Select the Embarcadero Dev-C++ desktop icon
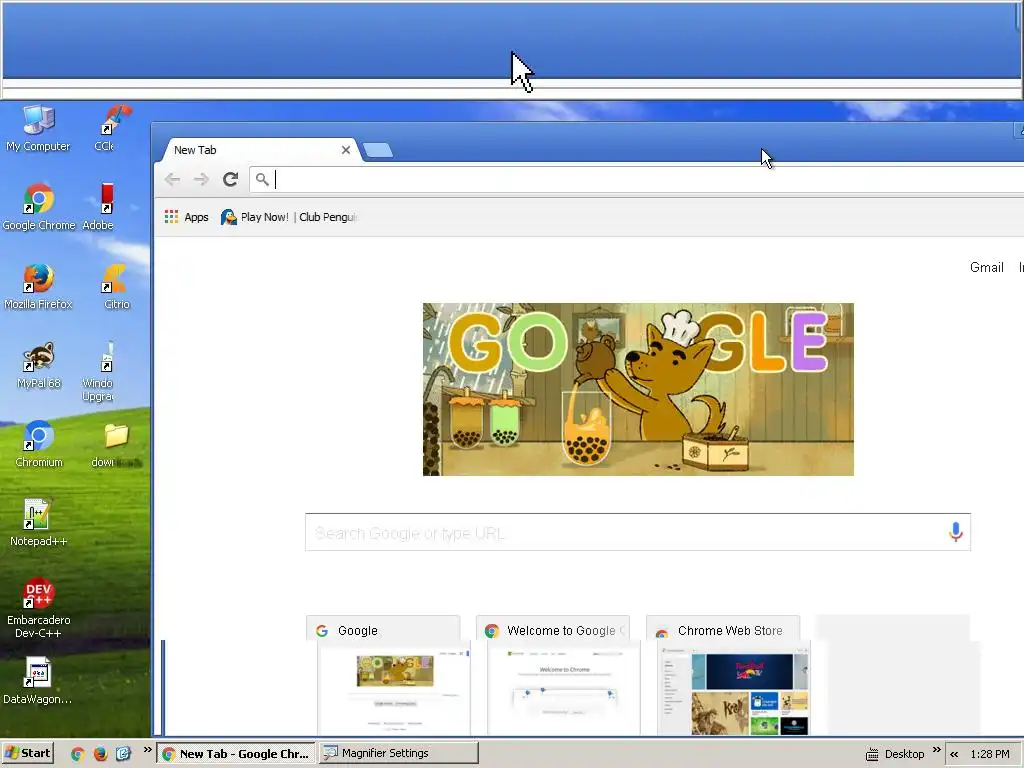This screenshot has height=768, width=1024. 39,608
